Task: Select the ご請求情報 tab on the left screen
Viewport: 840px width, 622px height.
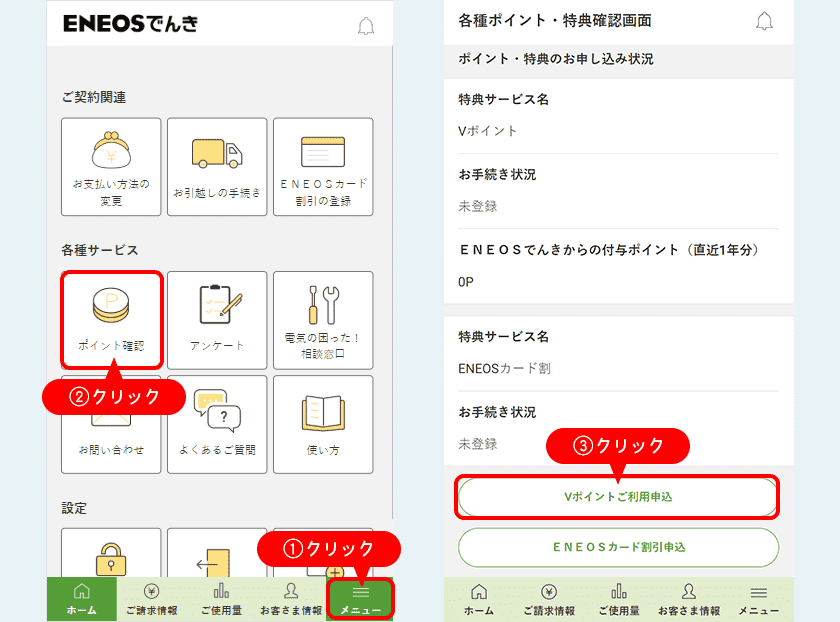Action: 152,599
